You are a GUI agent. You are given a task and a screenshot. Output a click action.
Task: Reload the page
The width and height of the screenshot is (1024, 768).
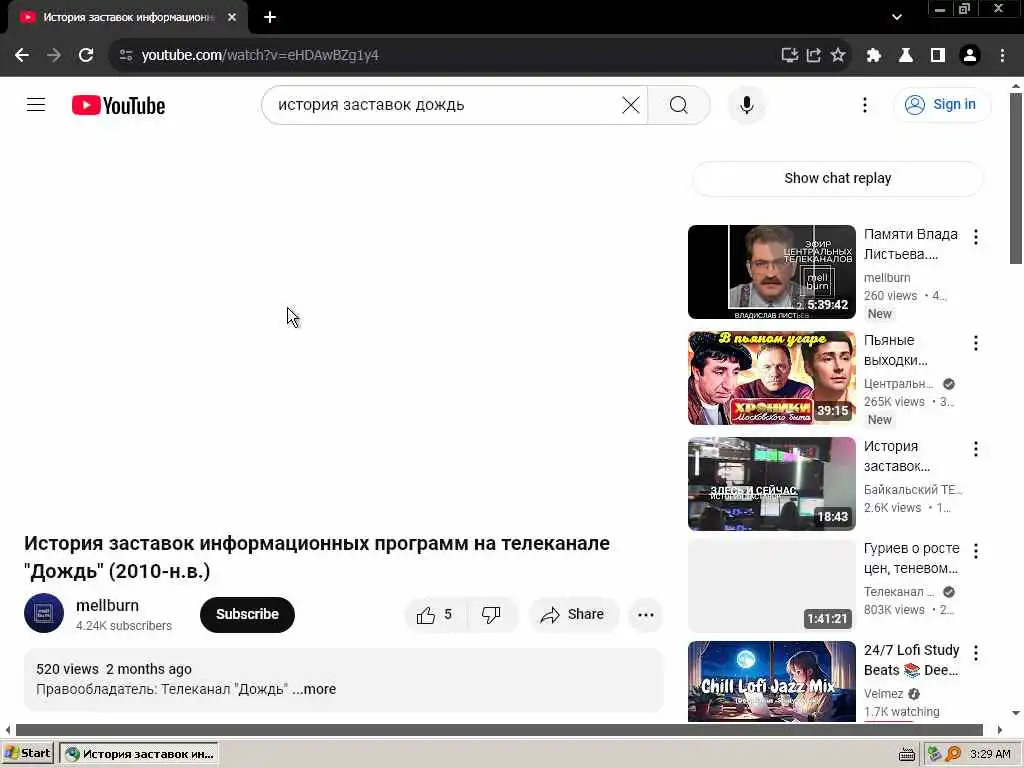coord(86,55)
